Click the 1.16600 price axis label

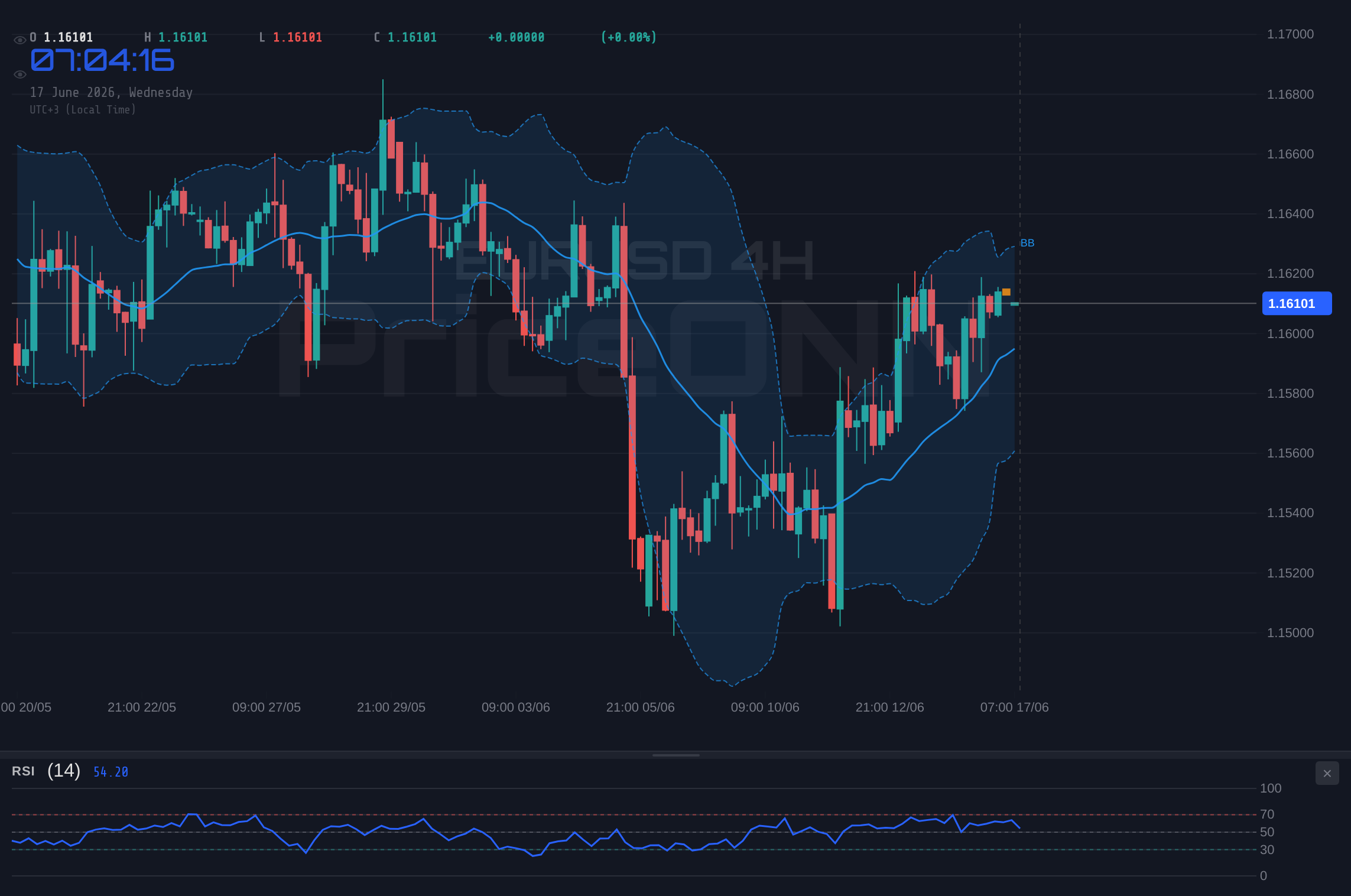pyautogui.click(x=1290, y=154)
